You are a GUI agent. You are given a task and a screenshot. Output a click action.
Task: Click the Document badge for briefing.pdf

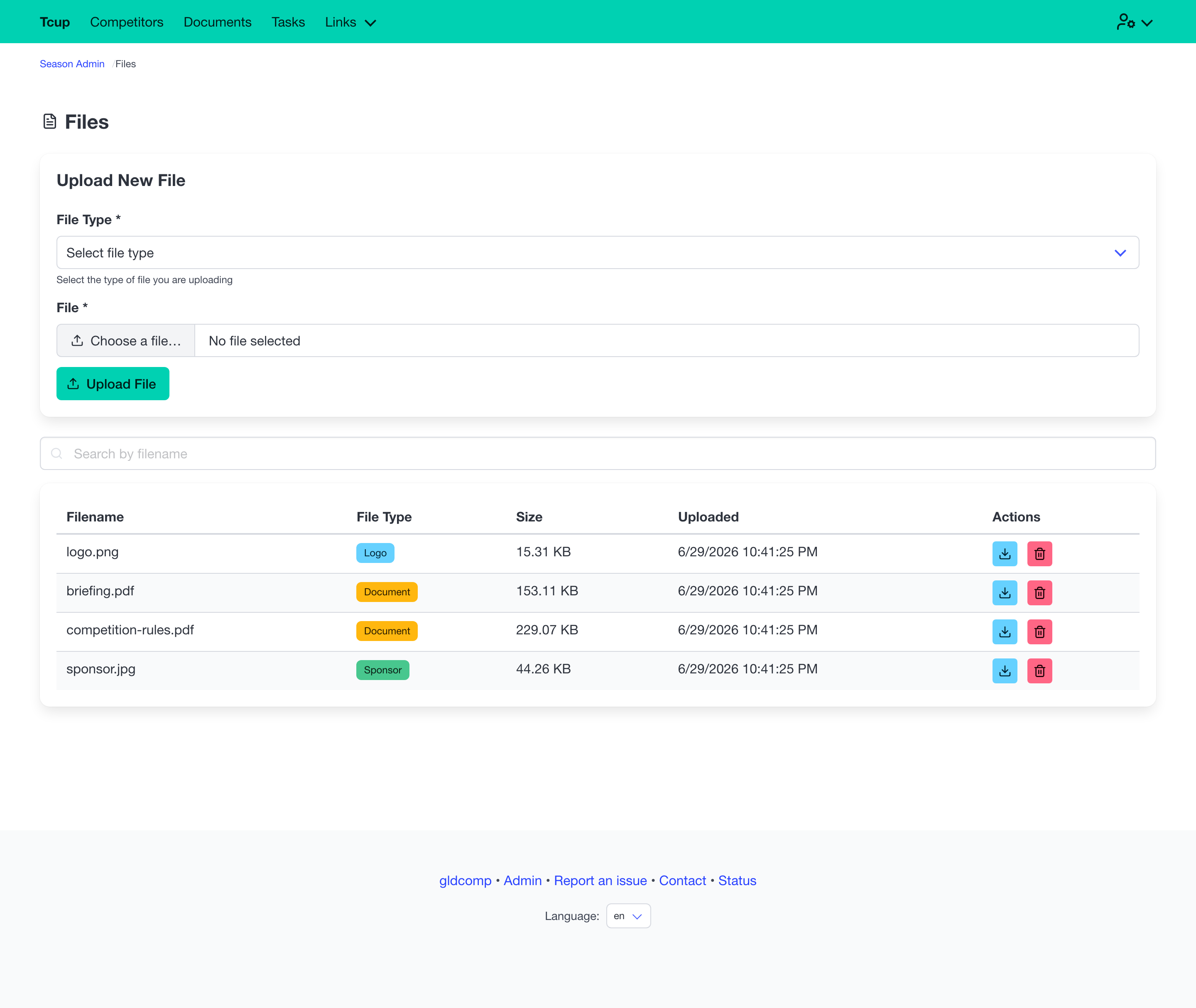coord(387,592)
